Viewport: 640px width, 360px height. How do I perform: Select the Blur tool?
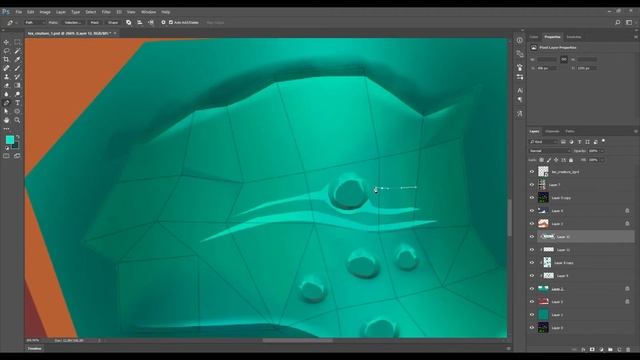click(x=6, y=94)
